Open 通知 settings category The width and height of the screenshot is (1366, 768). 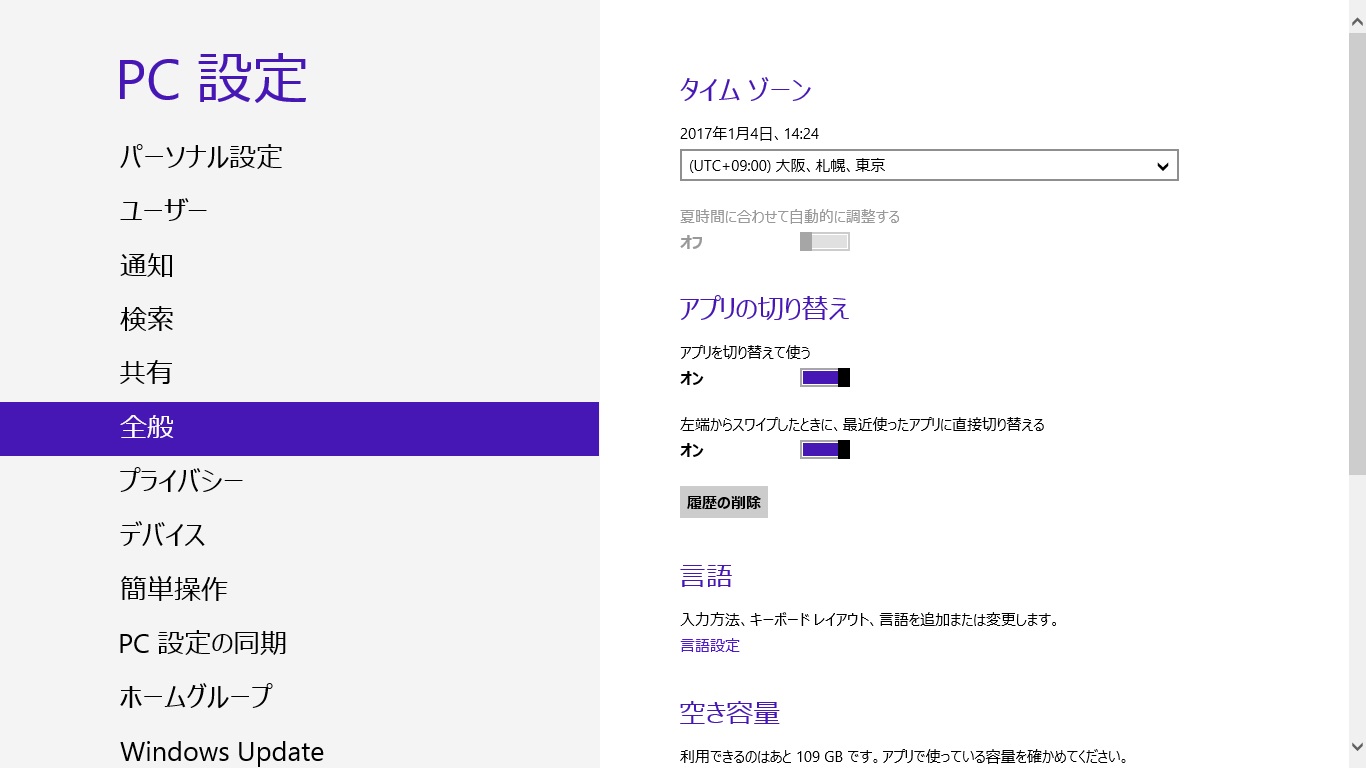pos(147,265)
